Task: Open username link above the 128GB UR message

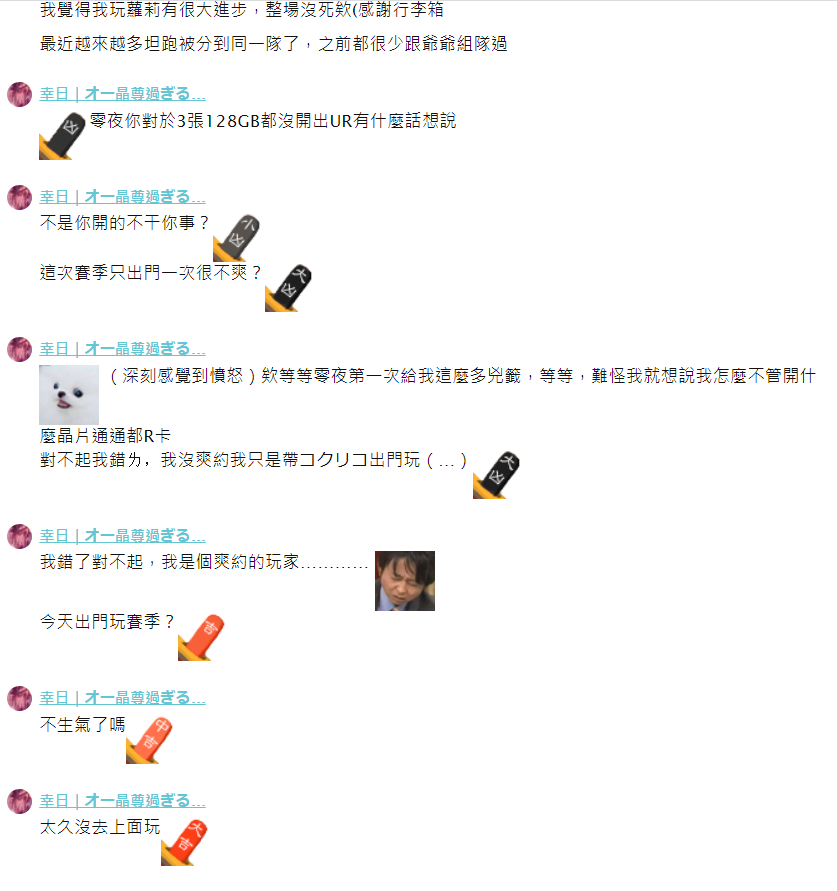Action: tap(122, 94)
